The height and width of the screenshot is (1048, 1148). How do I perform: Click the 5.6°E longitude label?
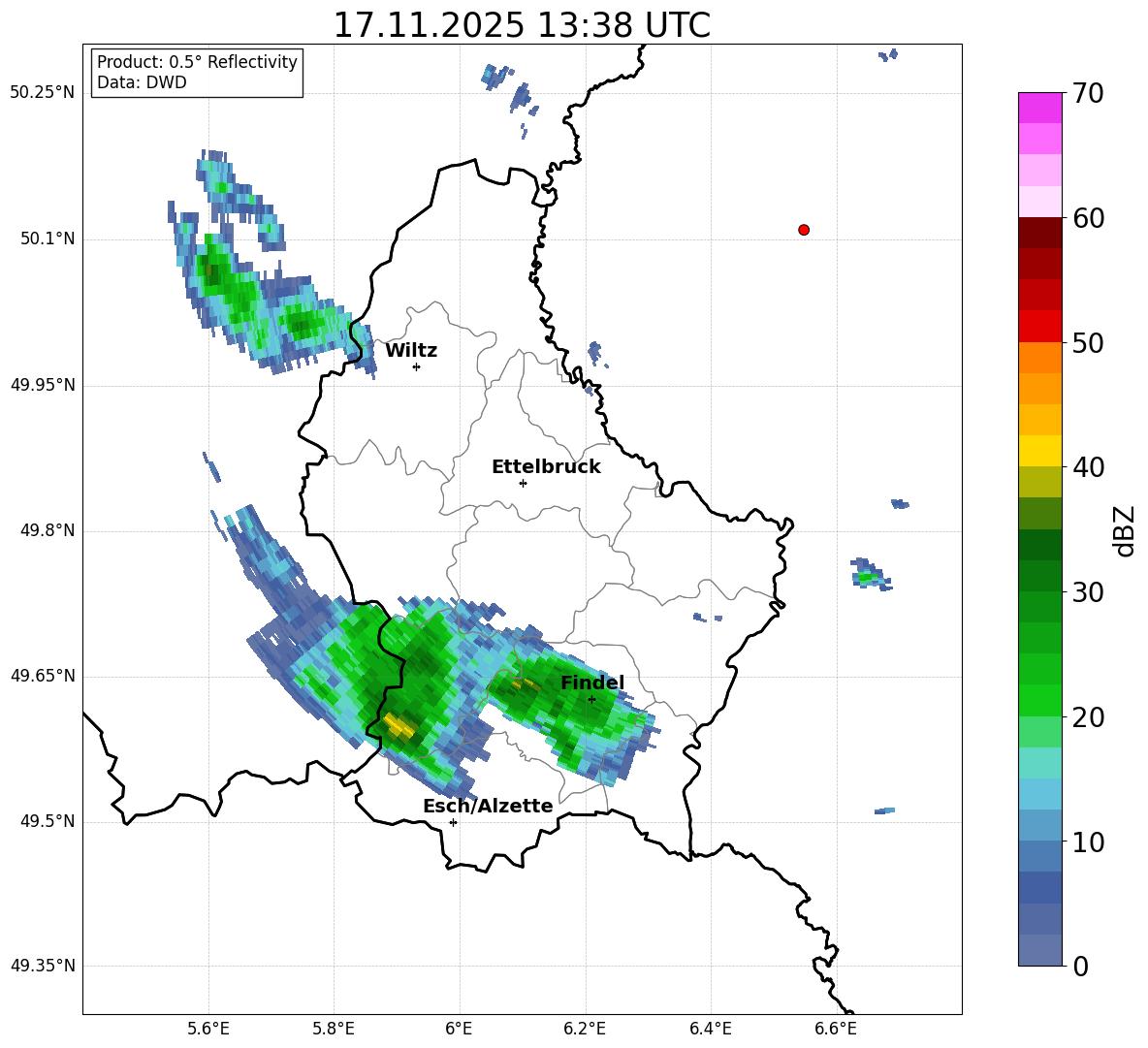(208, 1029)
